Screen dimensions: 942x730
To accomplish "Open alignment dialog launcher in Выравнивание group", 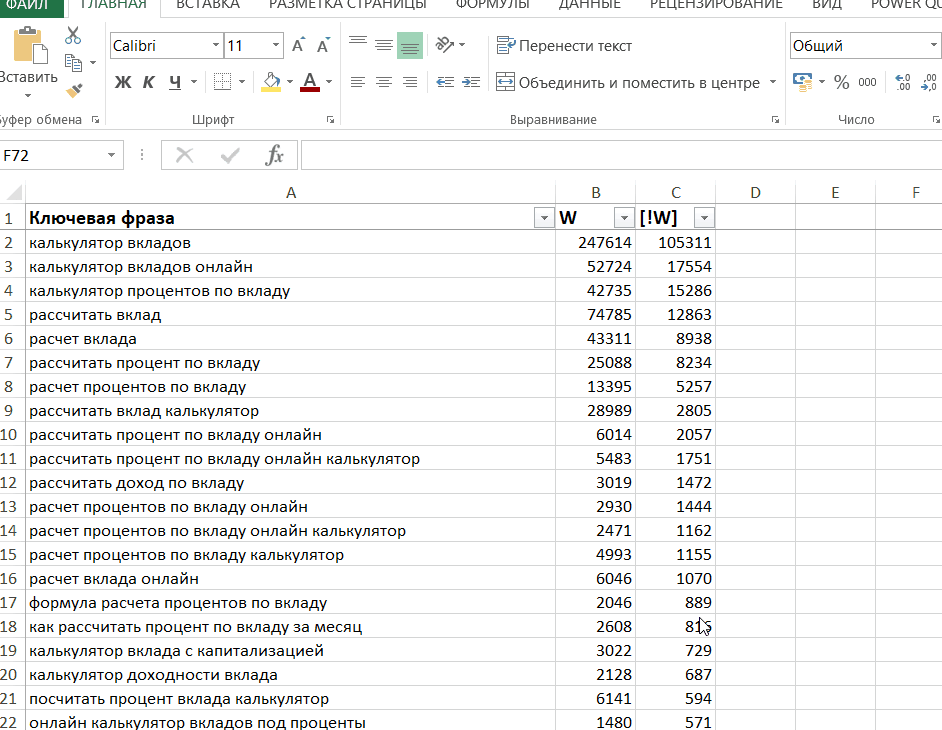I will coord(776,120).
